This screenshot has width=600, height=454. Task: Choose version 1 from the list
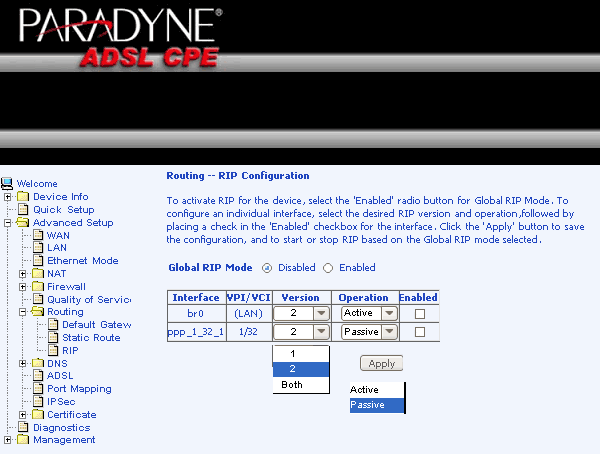301,354
